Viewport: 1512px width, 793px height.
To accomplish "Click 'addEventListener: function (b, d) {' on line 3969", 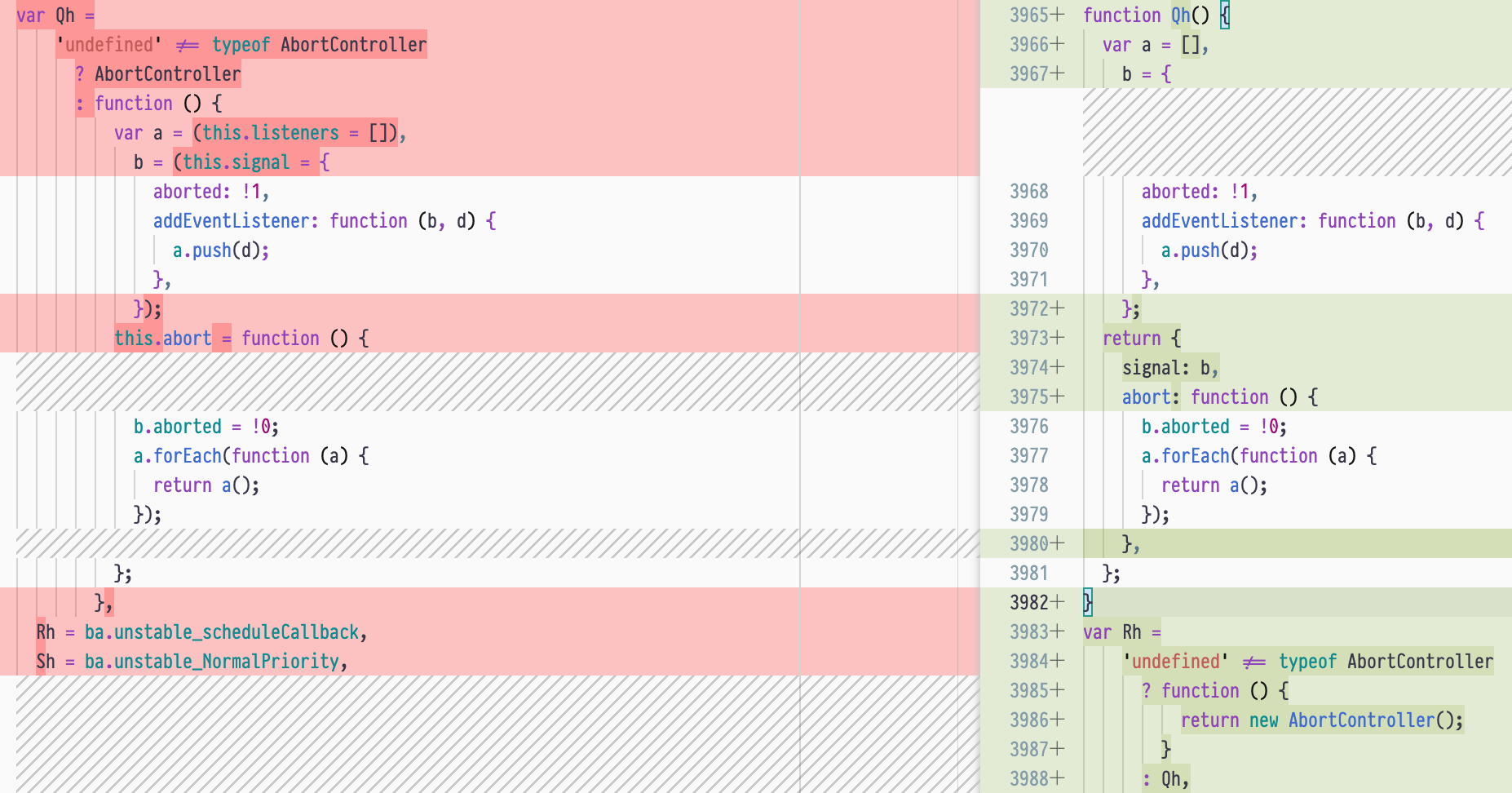I will pyautogui.click(x=1313, y=221).
